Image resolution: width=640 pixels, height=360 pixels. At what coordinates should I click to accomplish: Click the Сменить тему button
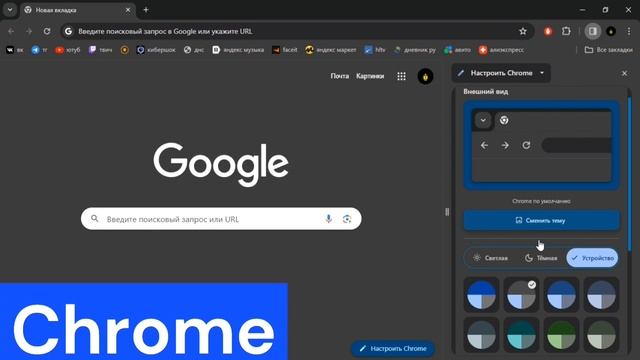pyautogui.click(x=541, y=220)
